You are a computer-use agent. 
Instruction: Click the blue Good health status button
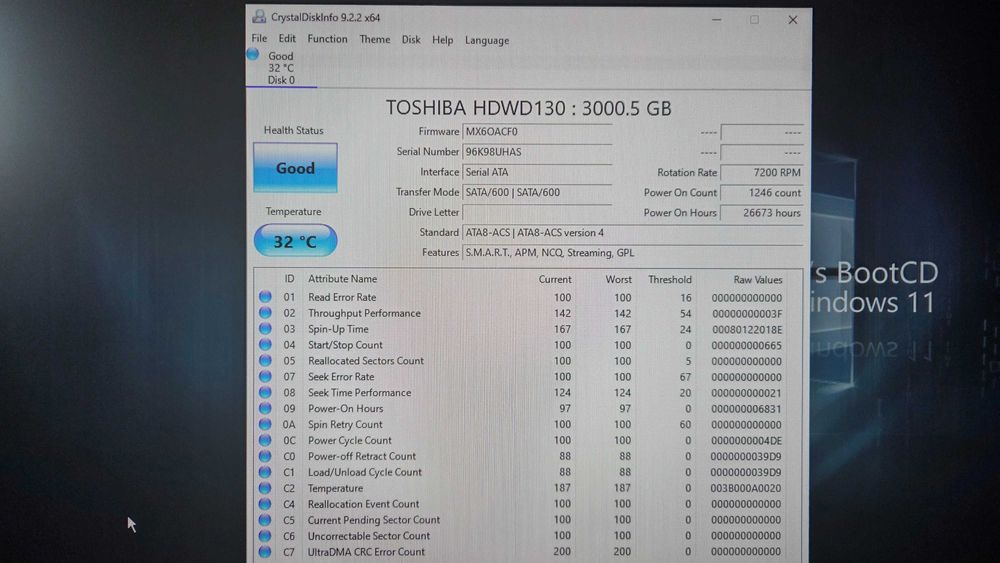[x=295, y=168]
